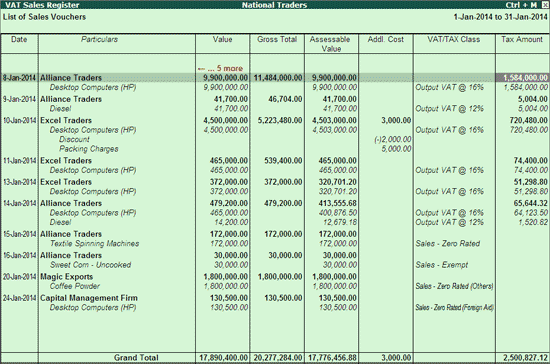Image resolution: width=550 pixels, height=364 pixels.
Task: Click the VAT/TAX Class column header
Action: pos(454,39)
